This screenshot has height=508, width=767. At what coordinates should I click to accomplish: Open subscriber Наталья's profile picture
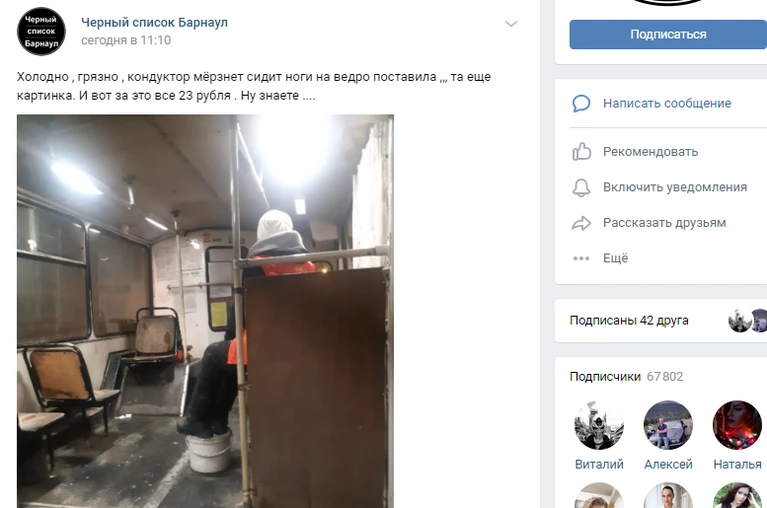point(737,425)
